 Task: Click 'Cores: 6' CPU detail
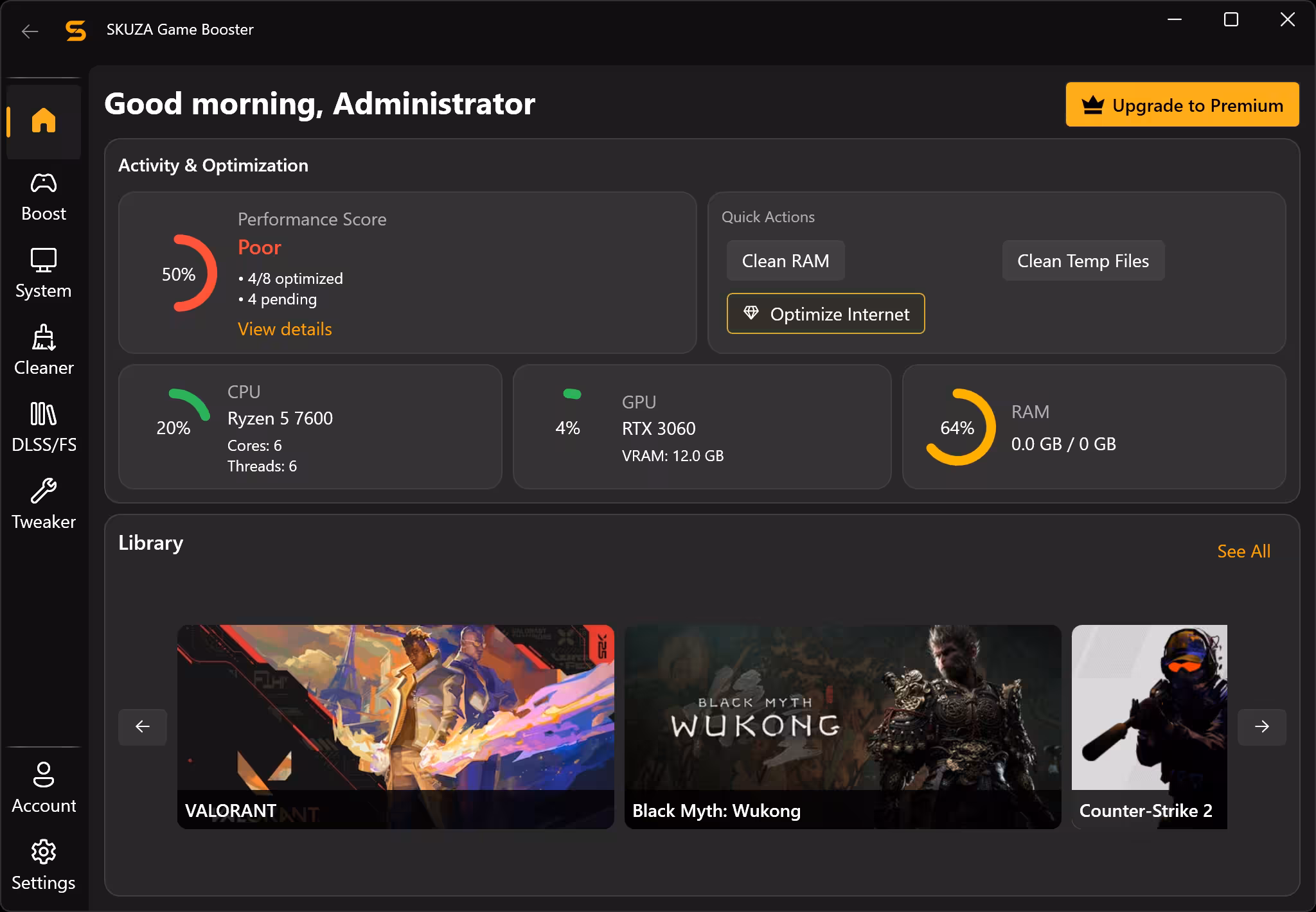coord(254,445)
